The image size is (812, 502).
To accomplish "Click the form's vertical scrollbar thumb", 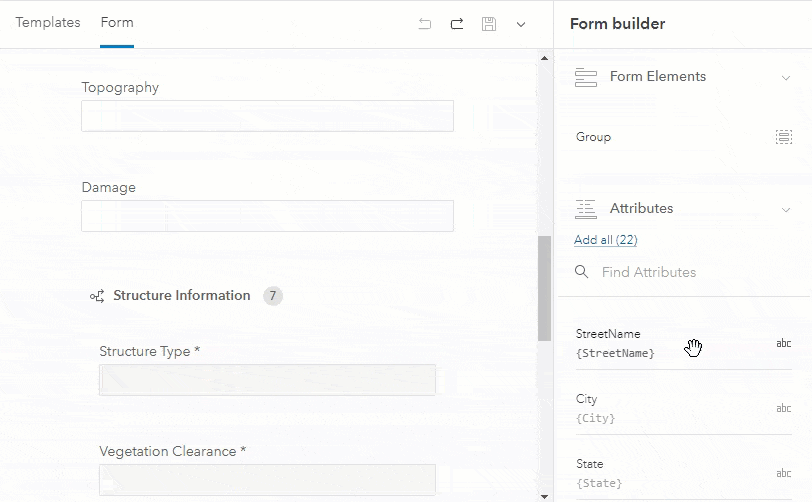I will pyautogui.click(x=544, y=288).
